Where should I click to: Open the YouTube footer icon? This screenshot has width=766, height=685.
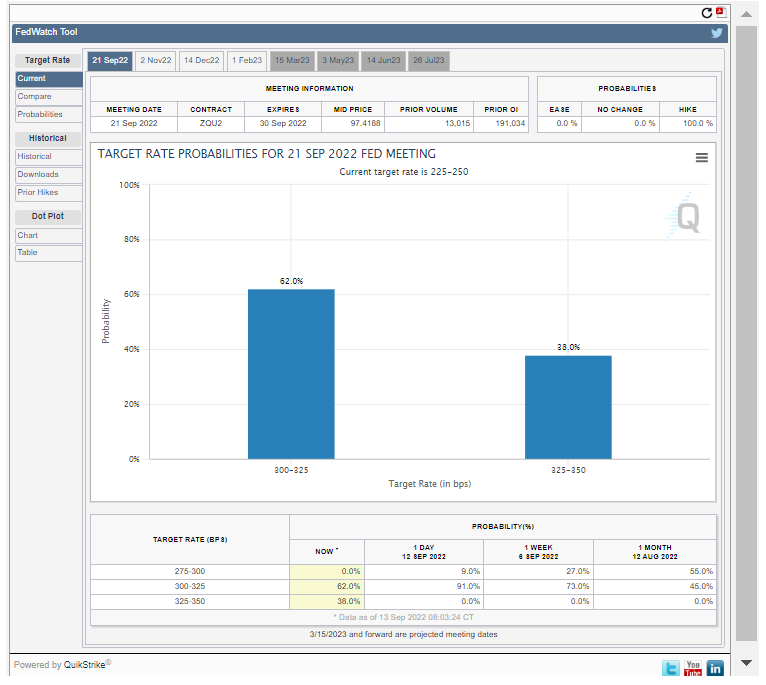pyautogui.click(x=693, y=667)
